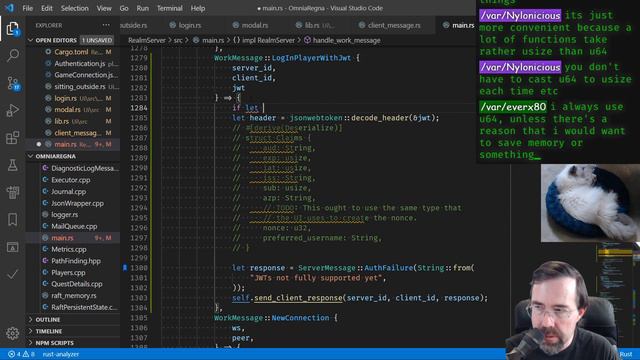Open the Bookmarks view icon
The width and height of the screenshot is (640, 360).
tap(12, 220)
